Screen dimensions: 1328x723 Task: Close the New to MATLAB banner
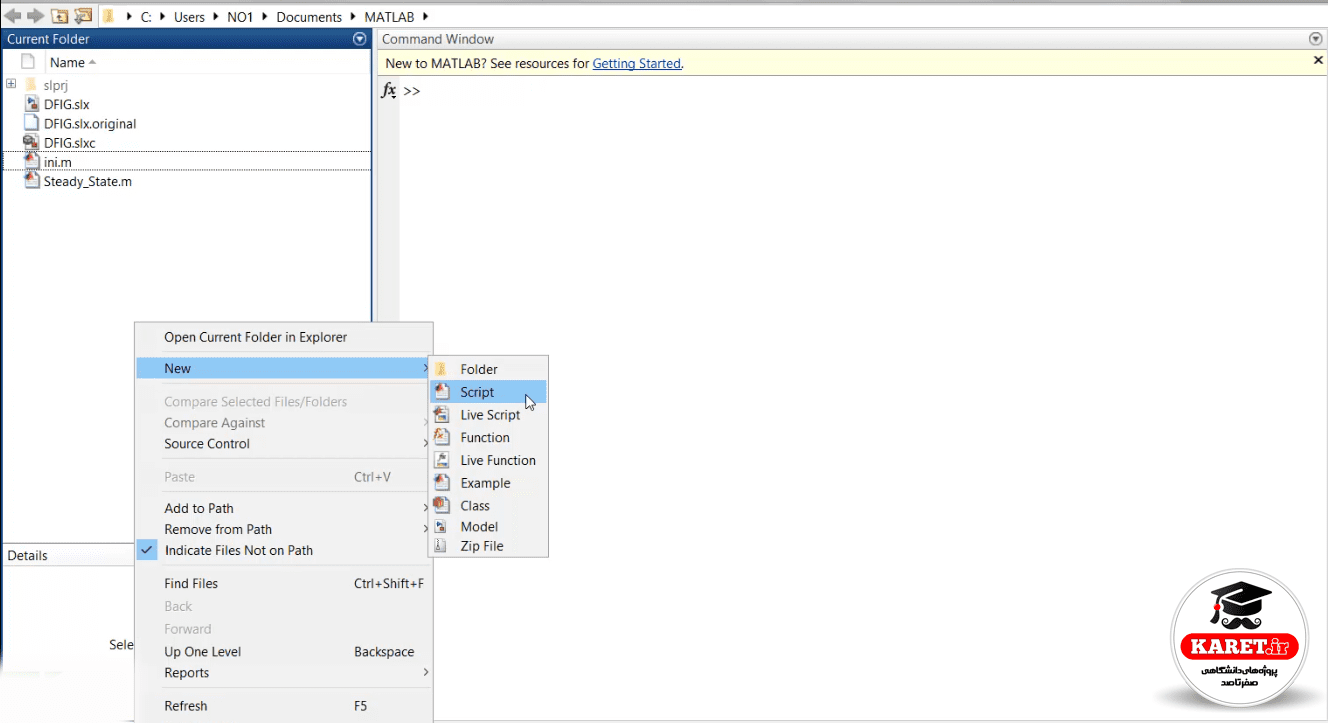[1317, 61]
